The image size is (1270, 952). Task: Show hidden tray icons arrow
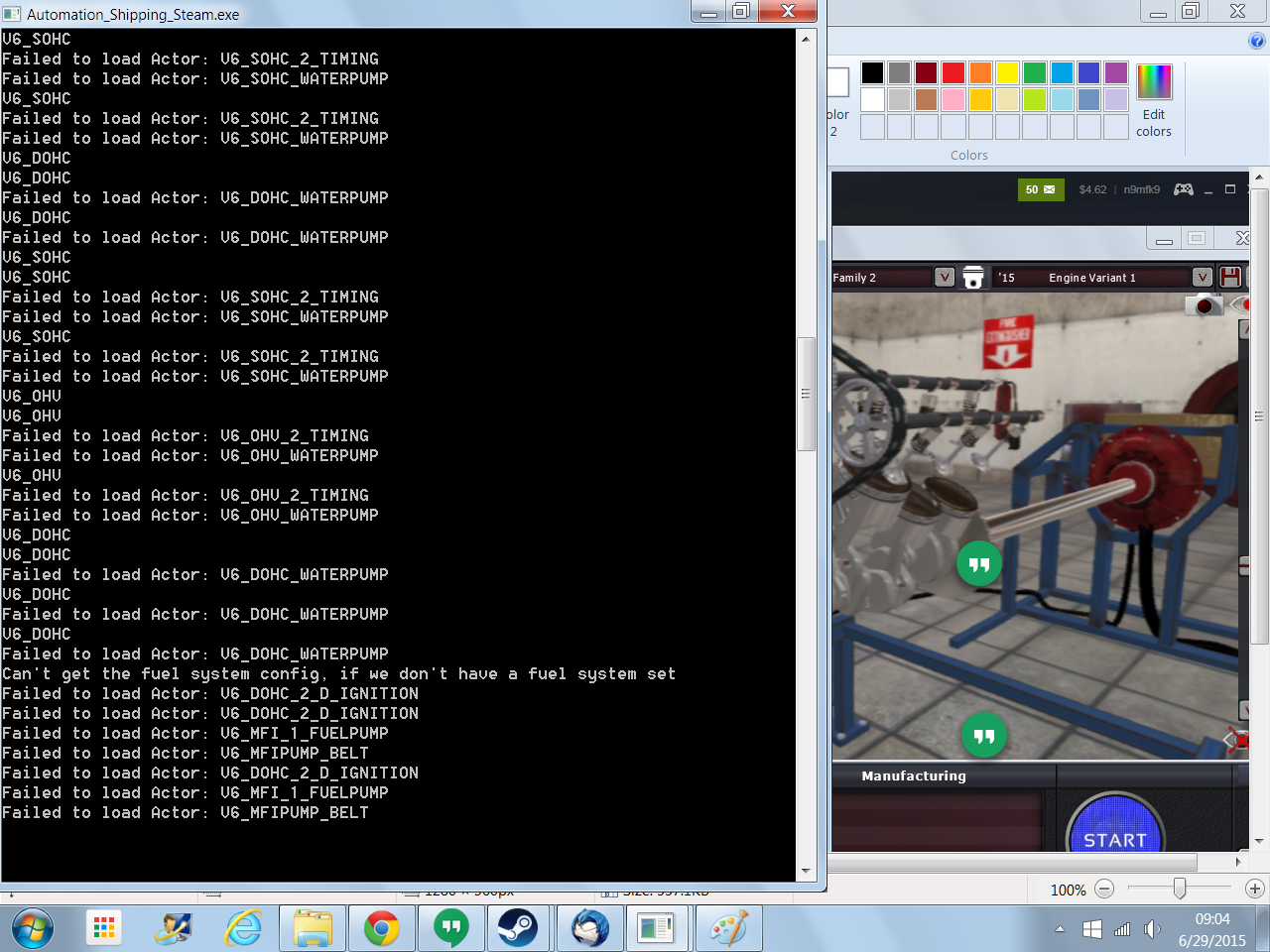[x=1060, y=929]
